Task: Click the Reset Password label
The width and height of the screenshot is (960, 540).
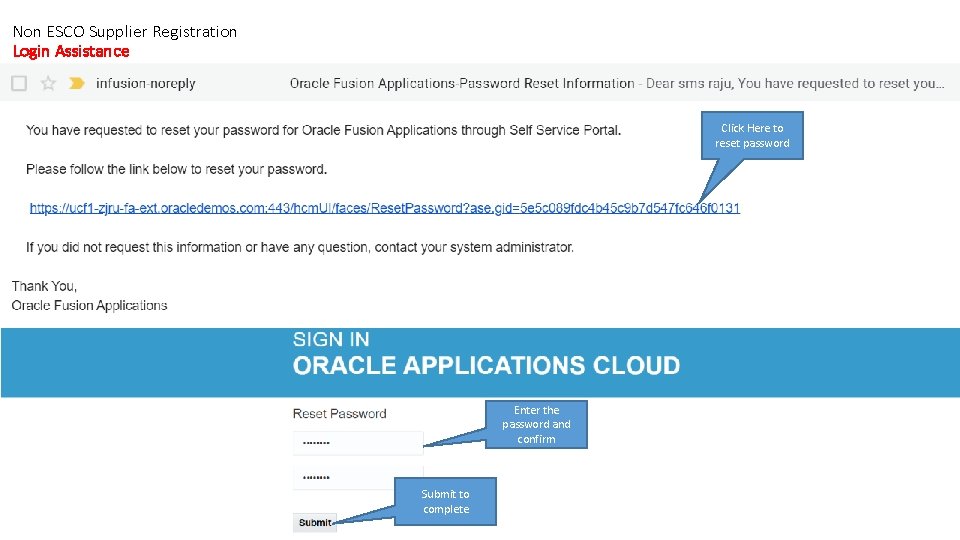Action: (x=339, y=414)
